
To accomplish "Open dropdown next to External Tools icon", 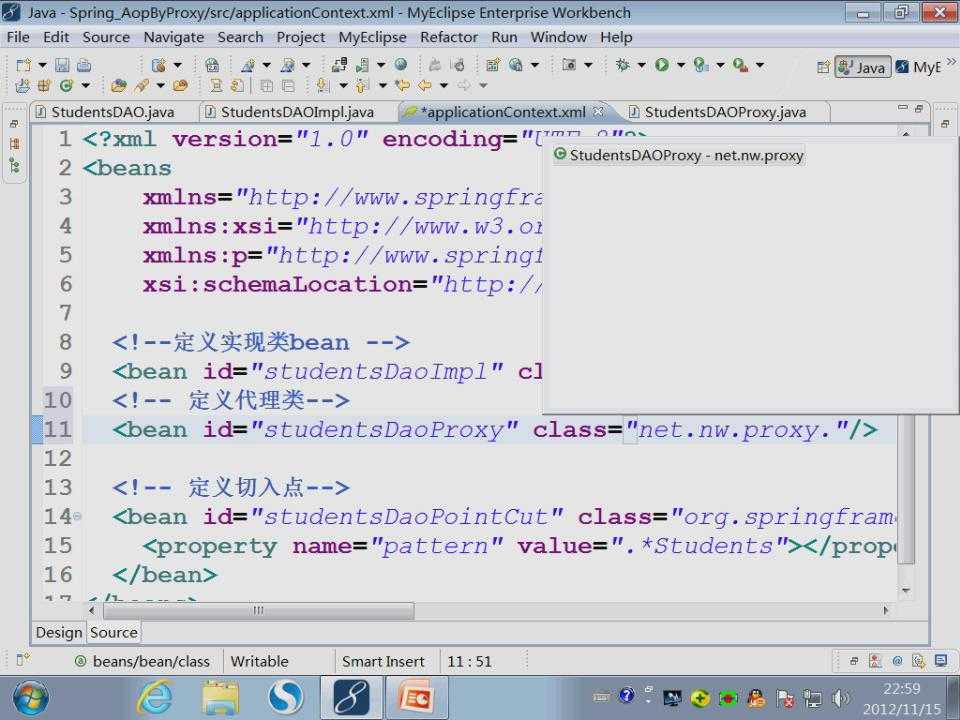I will click(759, 64).
